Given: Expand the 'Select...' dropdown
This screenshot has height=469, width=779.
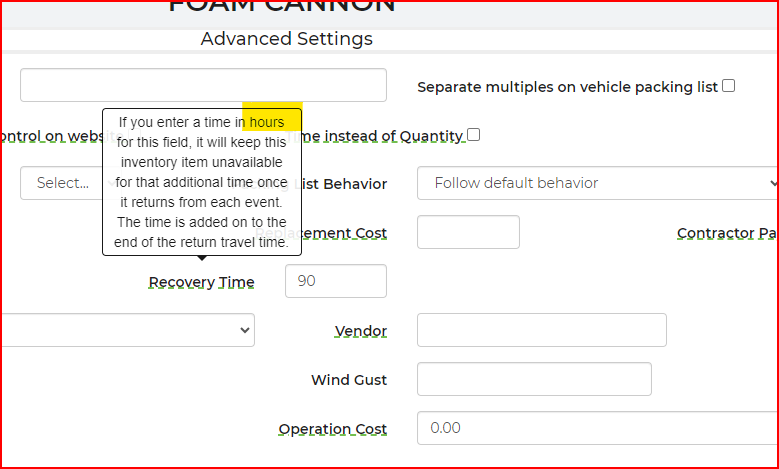Looking at the screenshot, I should coord(61,183).
